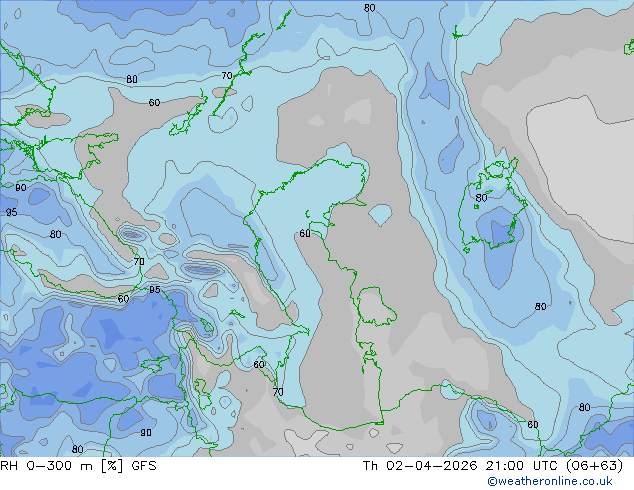Click the 'RH 0-300 m [%] GFS' title text
This screenshot has height=490, width=634.
coord(78,466)
